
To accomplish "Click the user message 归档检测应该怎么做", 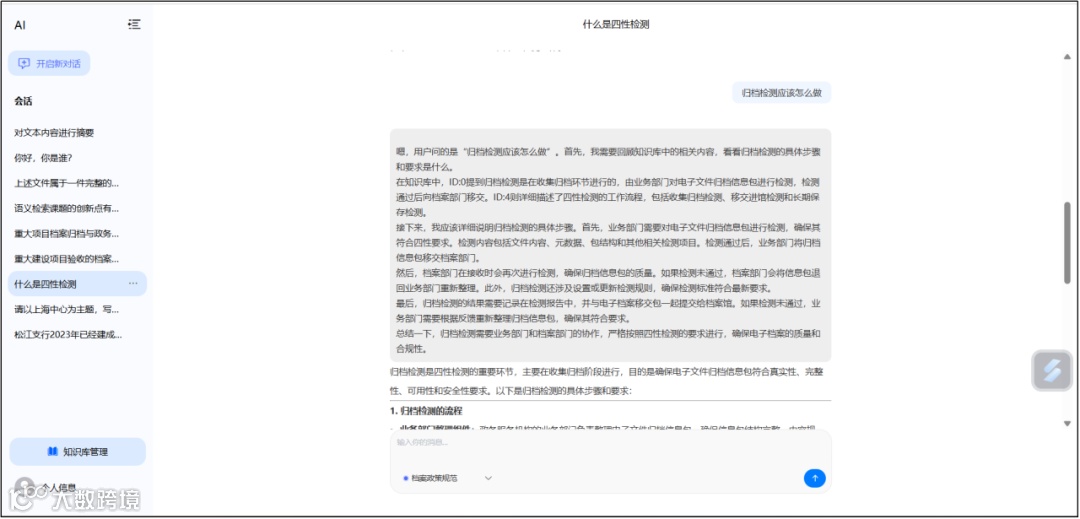I will 781,92.
